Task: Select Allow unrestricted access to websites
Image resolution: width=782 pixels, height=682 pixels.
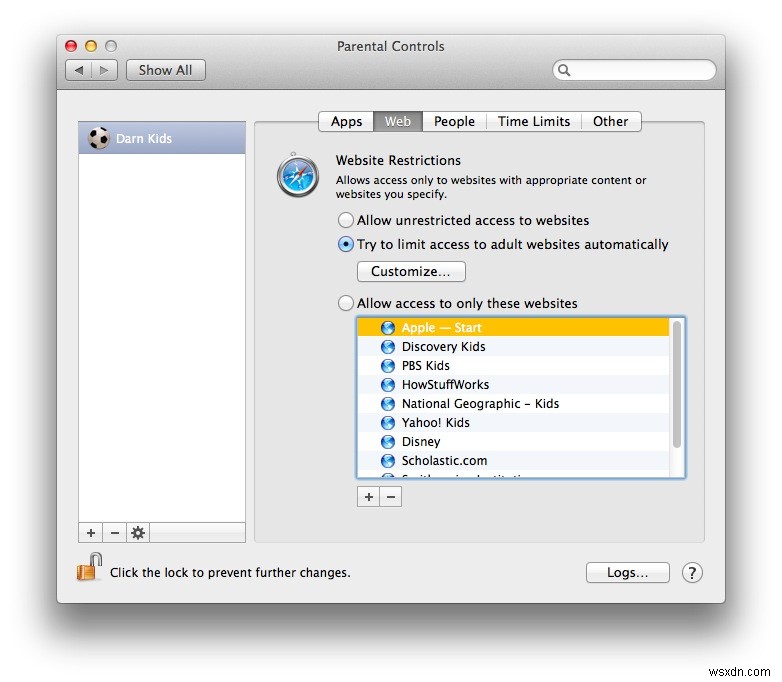Action: [x=346, y=220]
